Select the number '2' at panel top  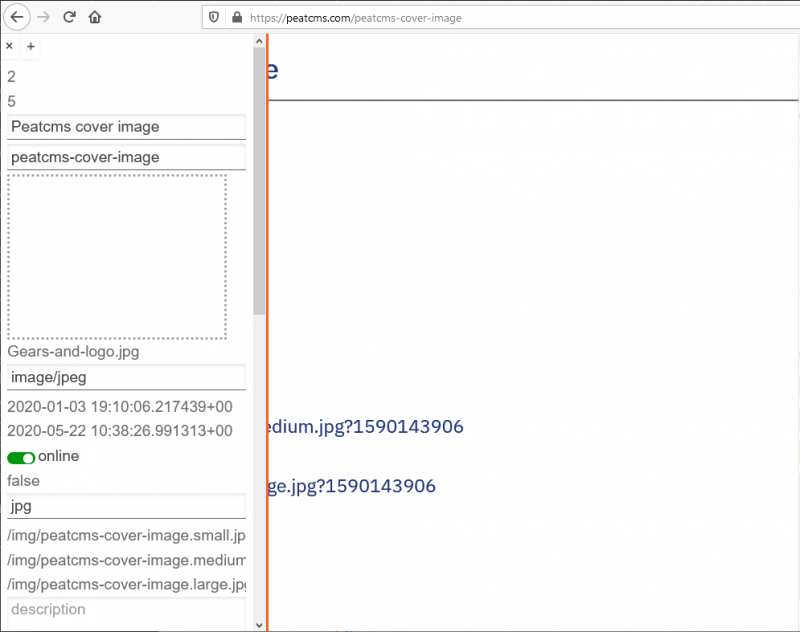[11, 77]
